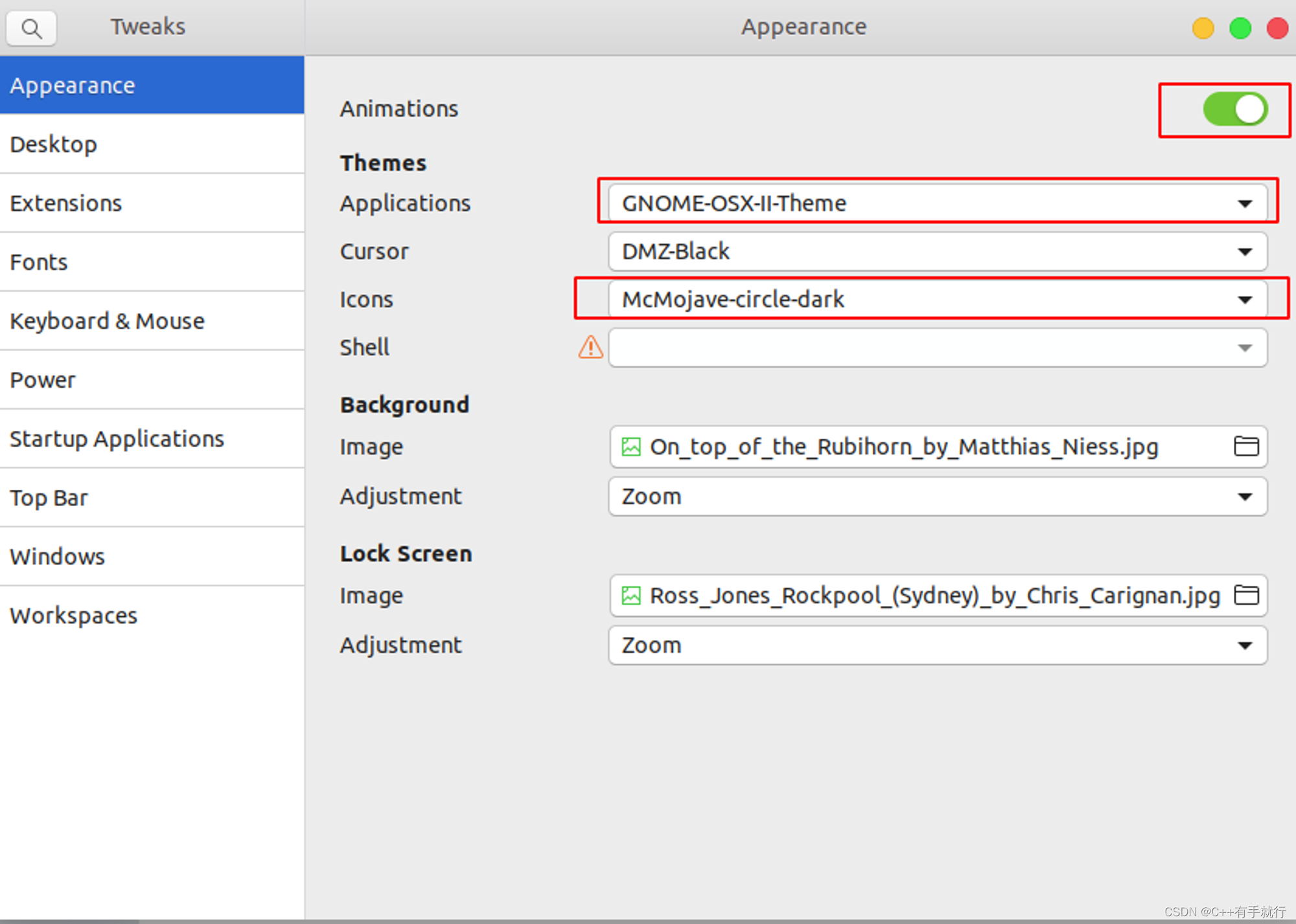Expand the Lock Screen Adjustment dropdown

click(x=937, y=645)
